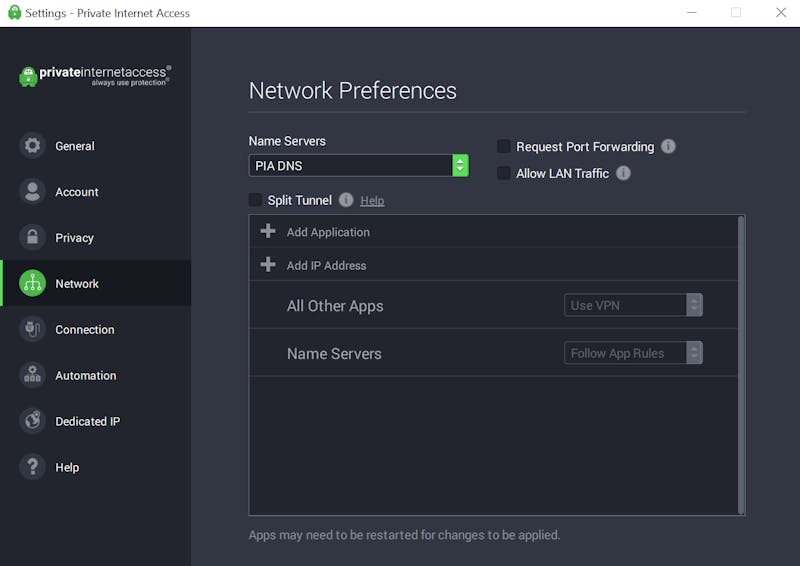This screenshot has width=800, height=566.
Task: Click the split tunnel list scrollbar
Action: (x=741, y=365)
